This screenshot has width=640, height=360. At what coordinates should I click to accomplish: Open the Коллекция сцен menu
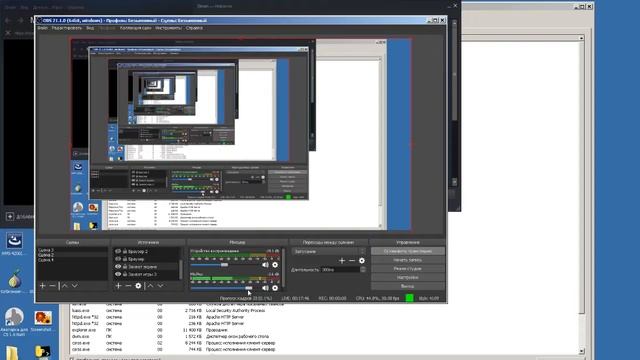tap(136, 28)
